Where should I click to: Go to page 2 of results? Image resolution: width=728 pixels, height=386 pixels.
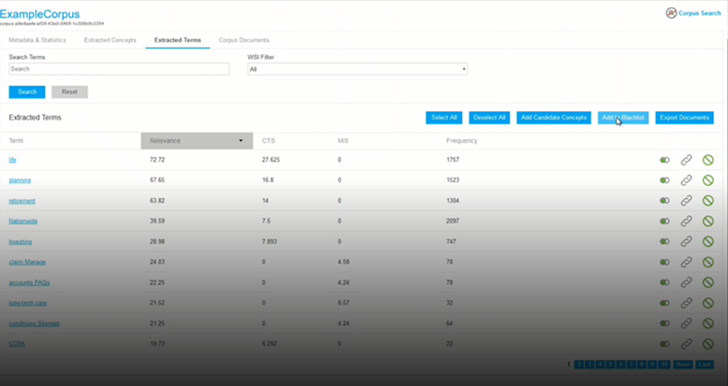tap(578, 365)
